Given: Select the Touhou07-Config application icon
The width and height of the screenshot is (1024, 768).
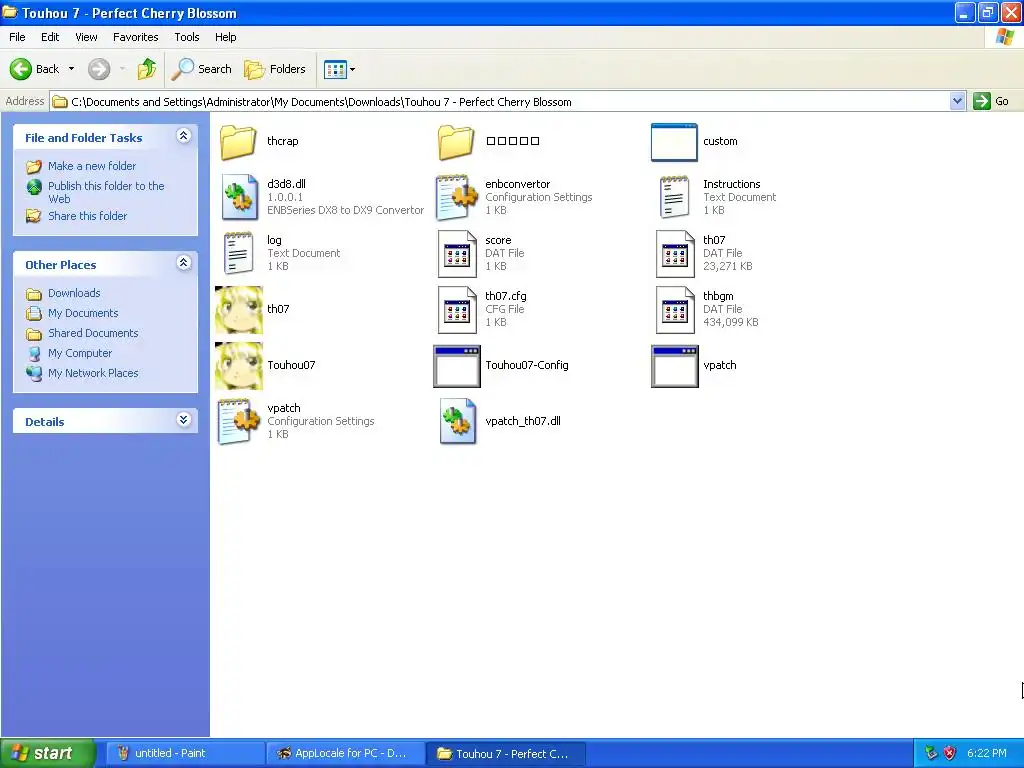Looking at the screenshot, I should 456,366.
